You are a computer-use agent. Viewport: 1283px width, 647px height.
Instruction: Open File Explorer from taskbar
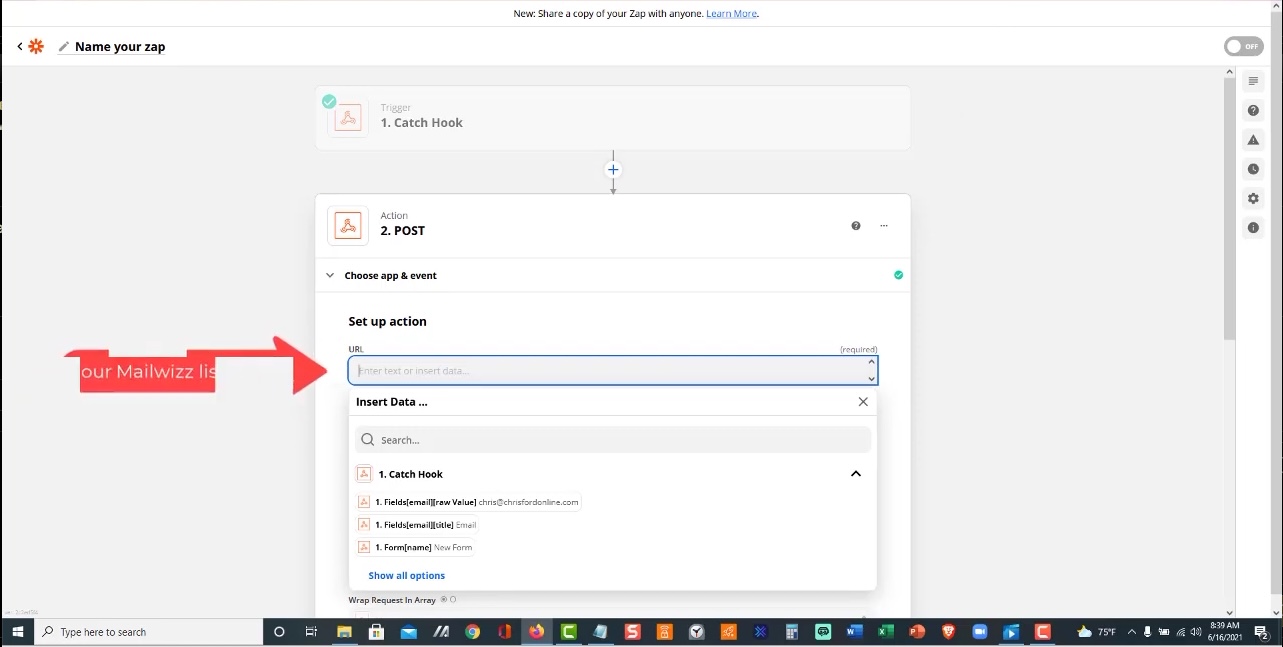[x=344, y=632]
